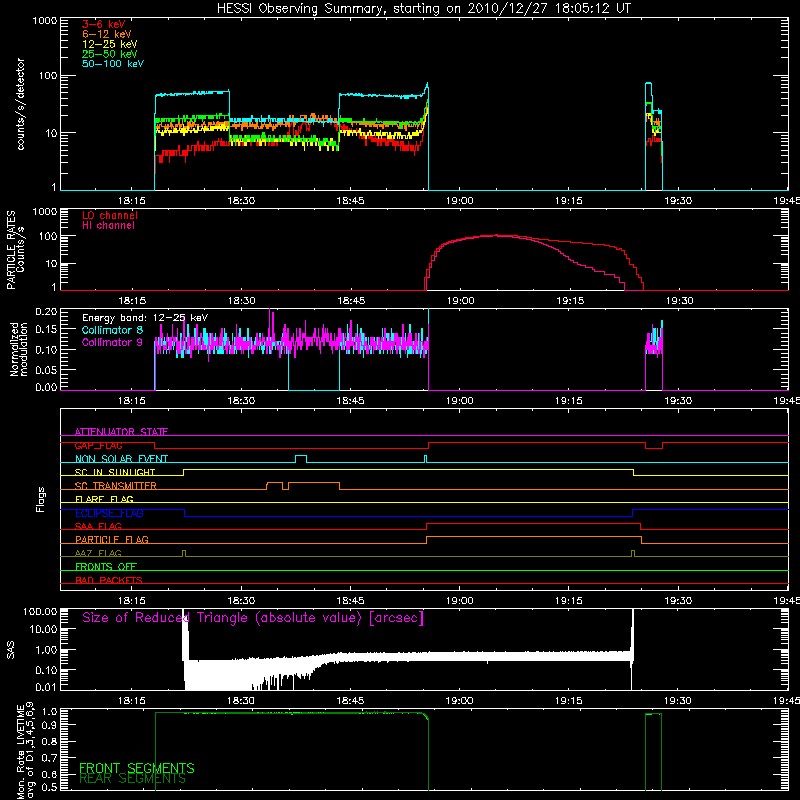
Task: Select the REAR SEGMENTS legend label
Action: [x=132, y=779]
